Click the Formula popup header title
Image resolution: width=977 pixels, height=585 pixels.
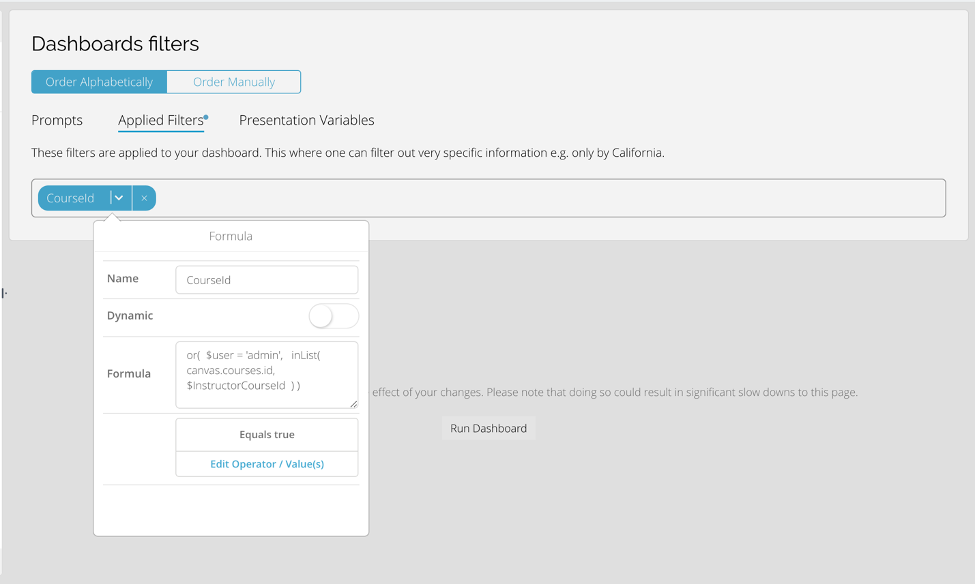[231, 237]
